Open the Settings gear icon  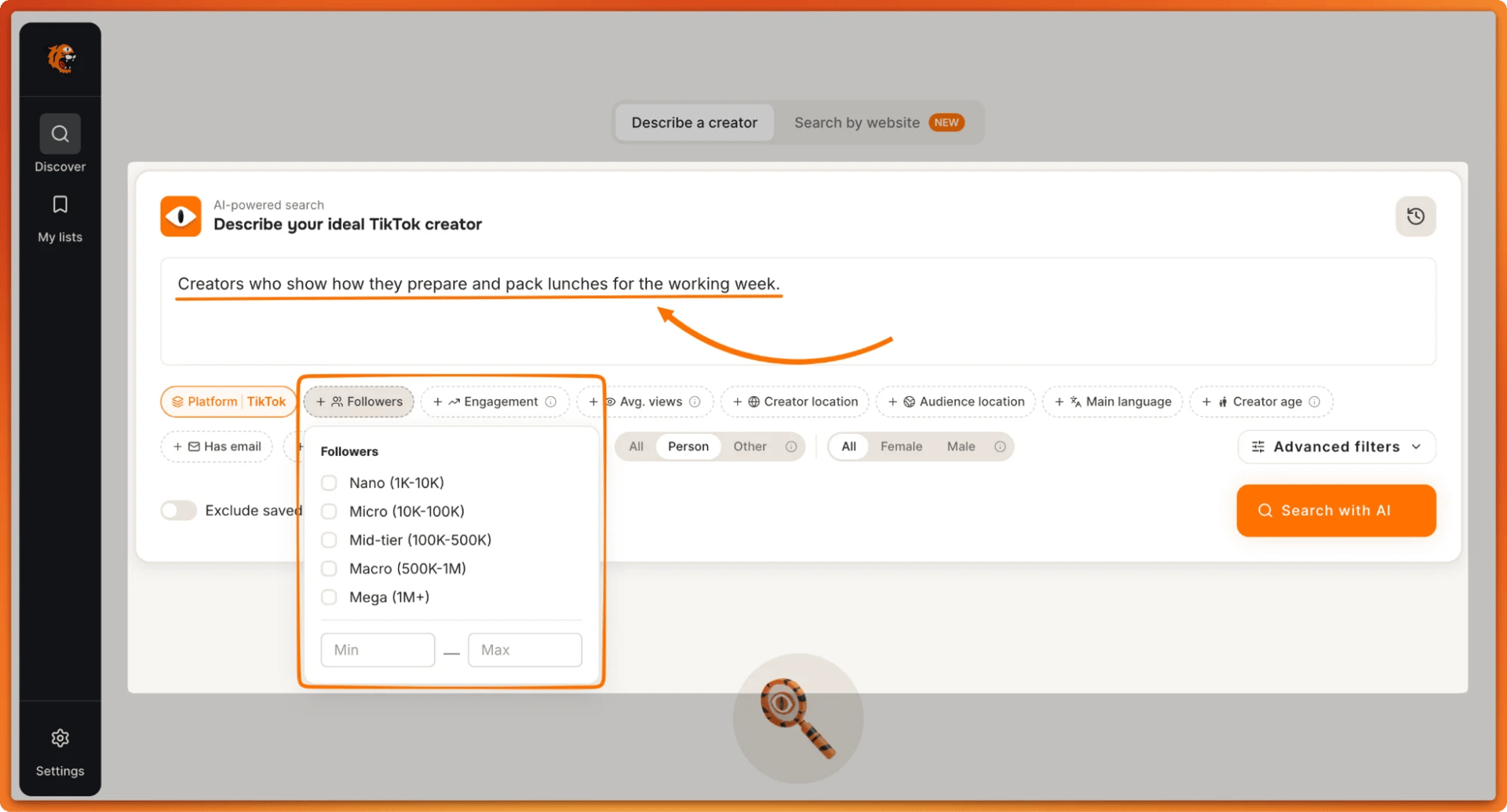point(60,738)
